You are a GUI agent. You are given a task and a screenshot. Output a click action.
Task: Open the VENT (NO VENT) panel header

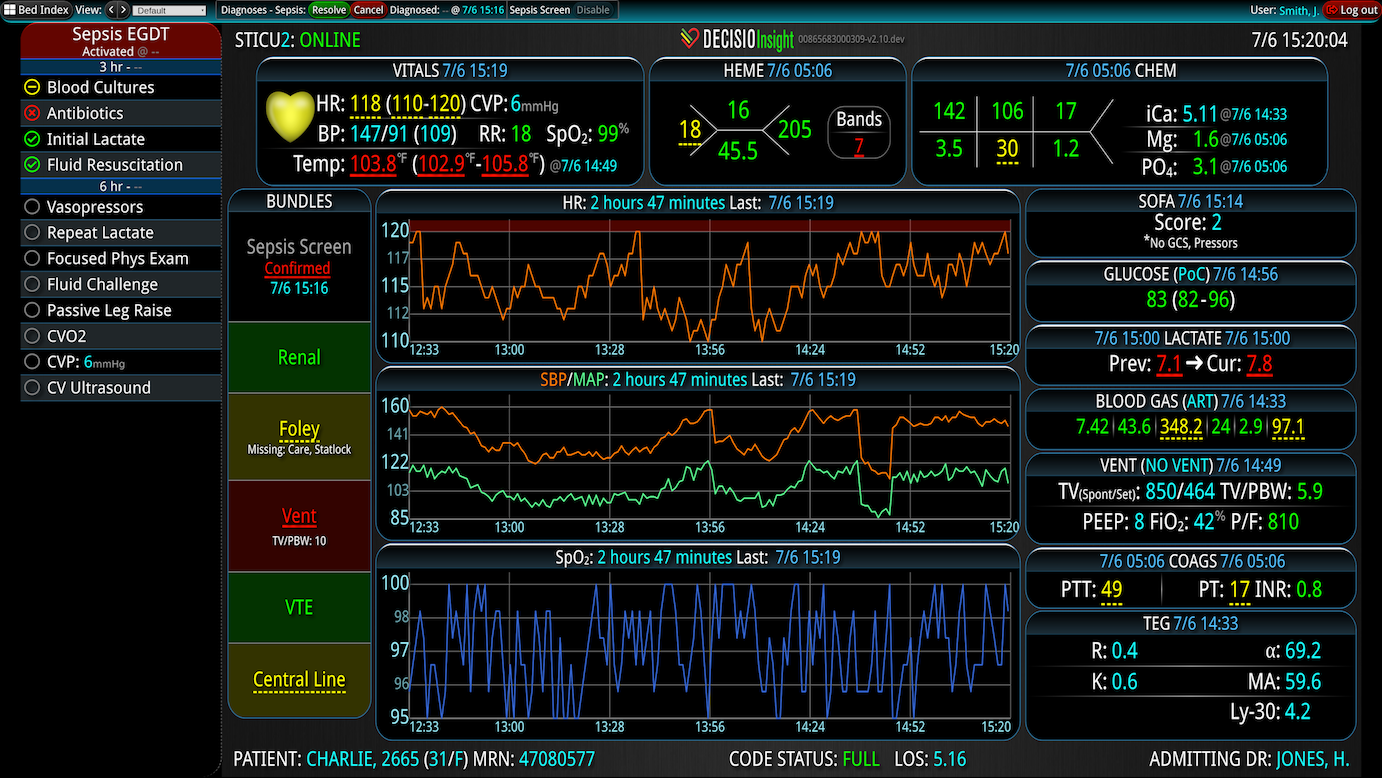pyautogui.click(x=1190, y=465)
